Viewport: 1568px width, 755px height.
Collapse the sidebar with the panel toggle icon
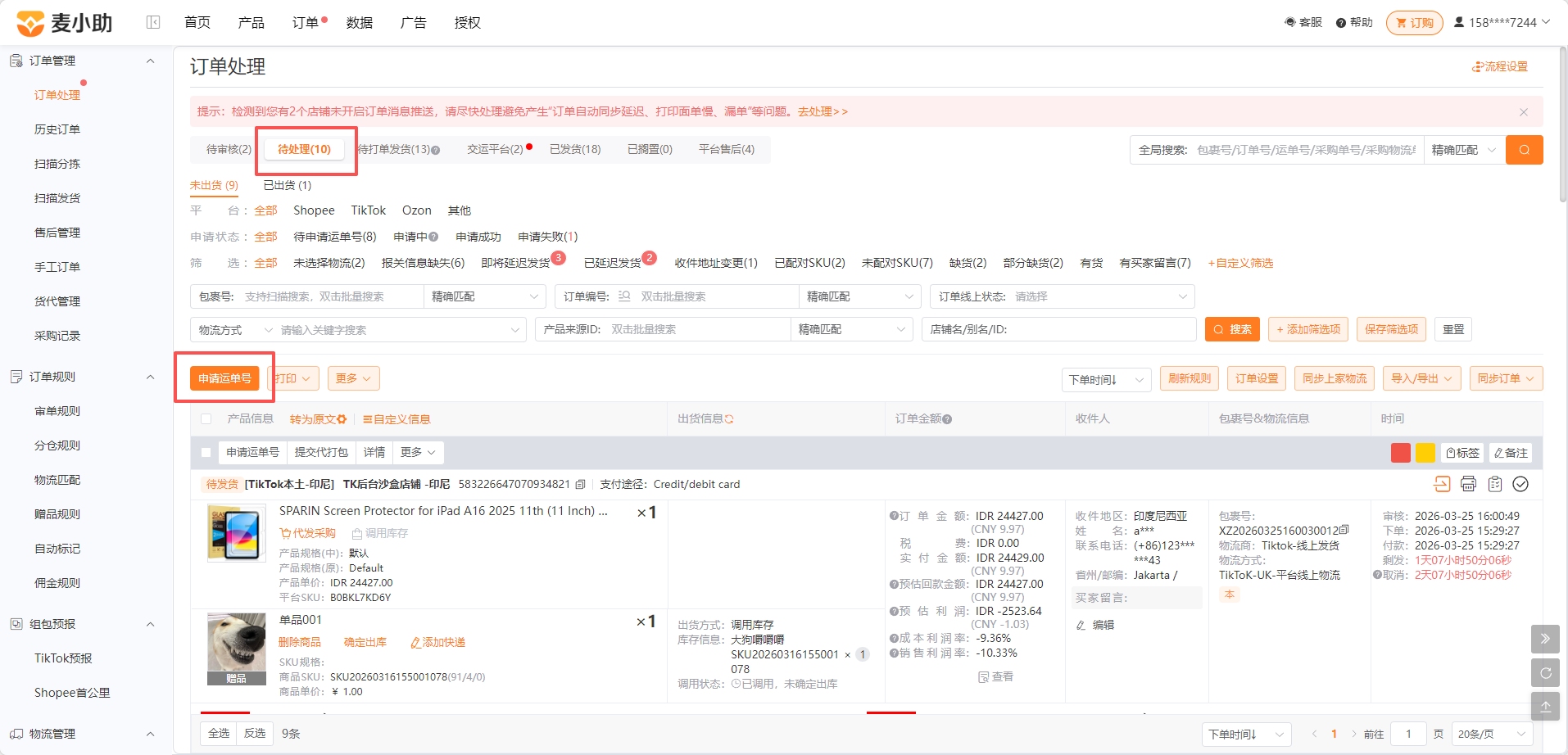pos(153,22)
